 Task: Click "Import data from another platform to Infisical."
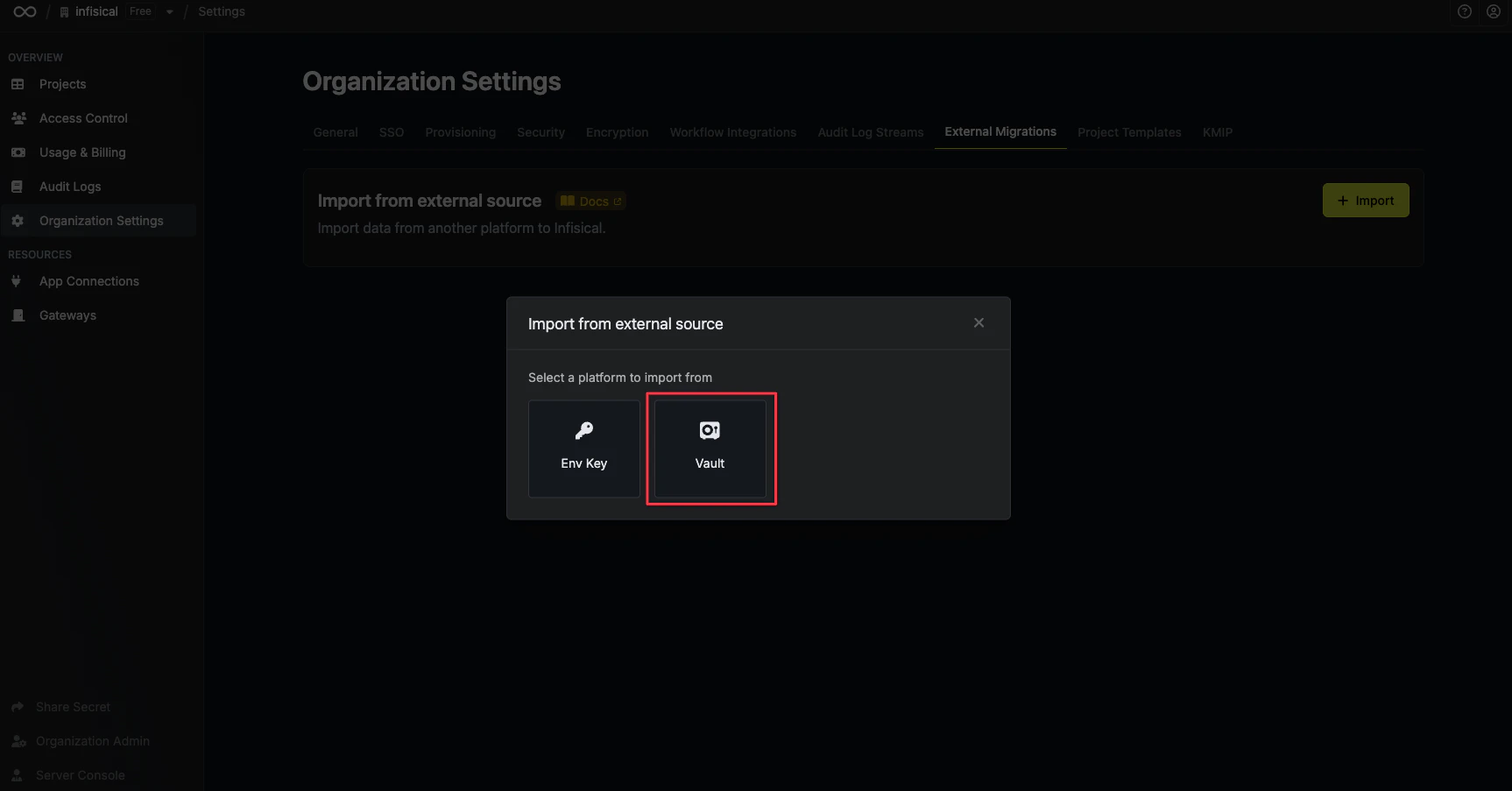[462, 228]
